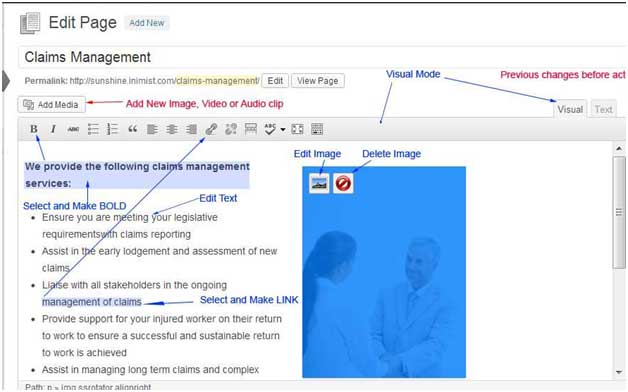Toggle Bold formatting in the editor toolbar

coord(34,129)
